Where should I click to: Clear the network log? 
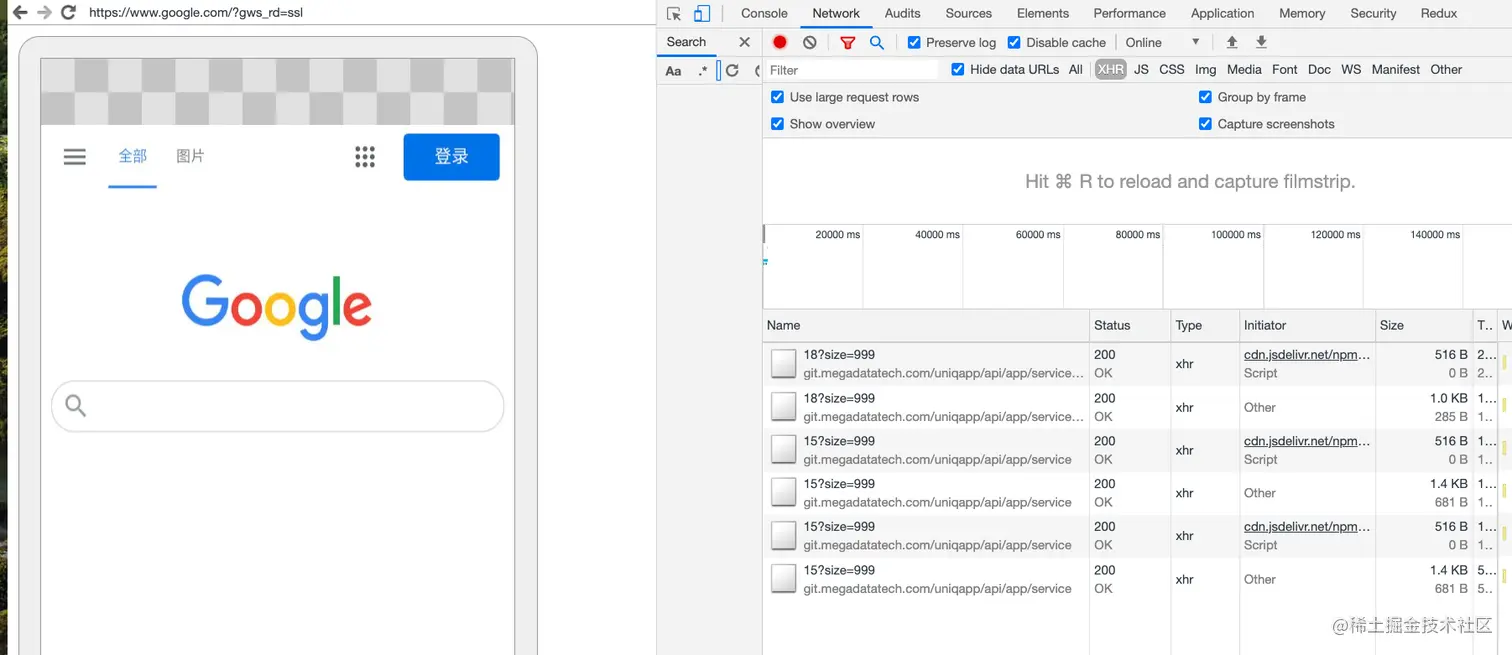[x=810, y=42]
